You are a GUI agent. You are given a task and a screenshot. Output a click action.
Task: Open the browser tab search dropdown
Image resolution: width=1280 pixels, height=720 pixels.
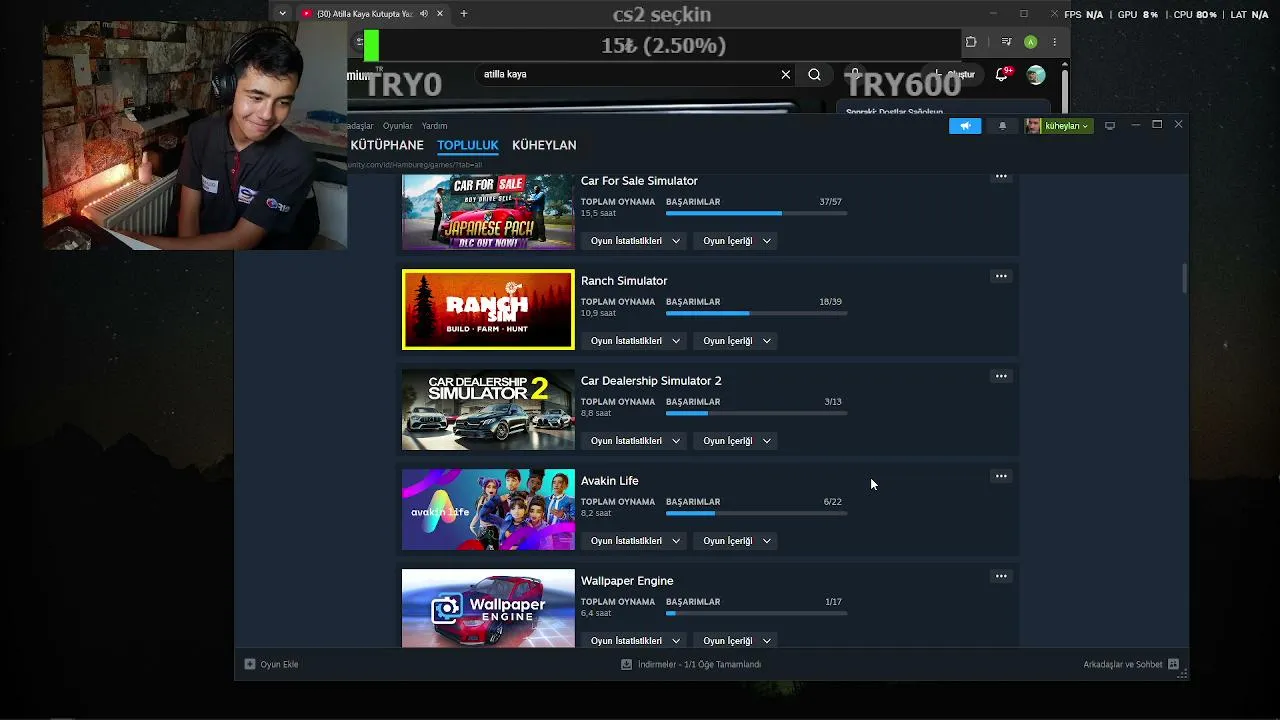click(283, 14)
